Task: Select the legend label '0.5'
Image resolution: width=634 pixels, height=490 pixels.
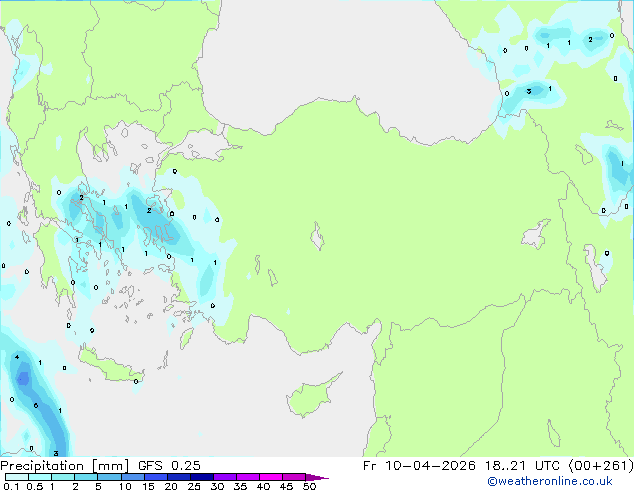Action: pos(34,486)
